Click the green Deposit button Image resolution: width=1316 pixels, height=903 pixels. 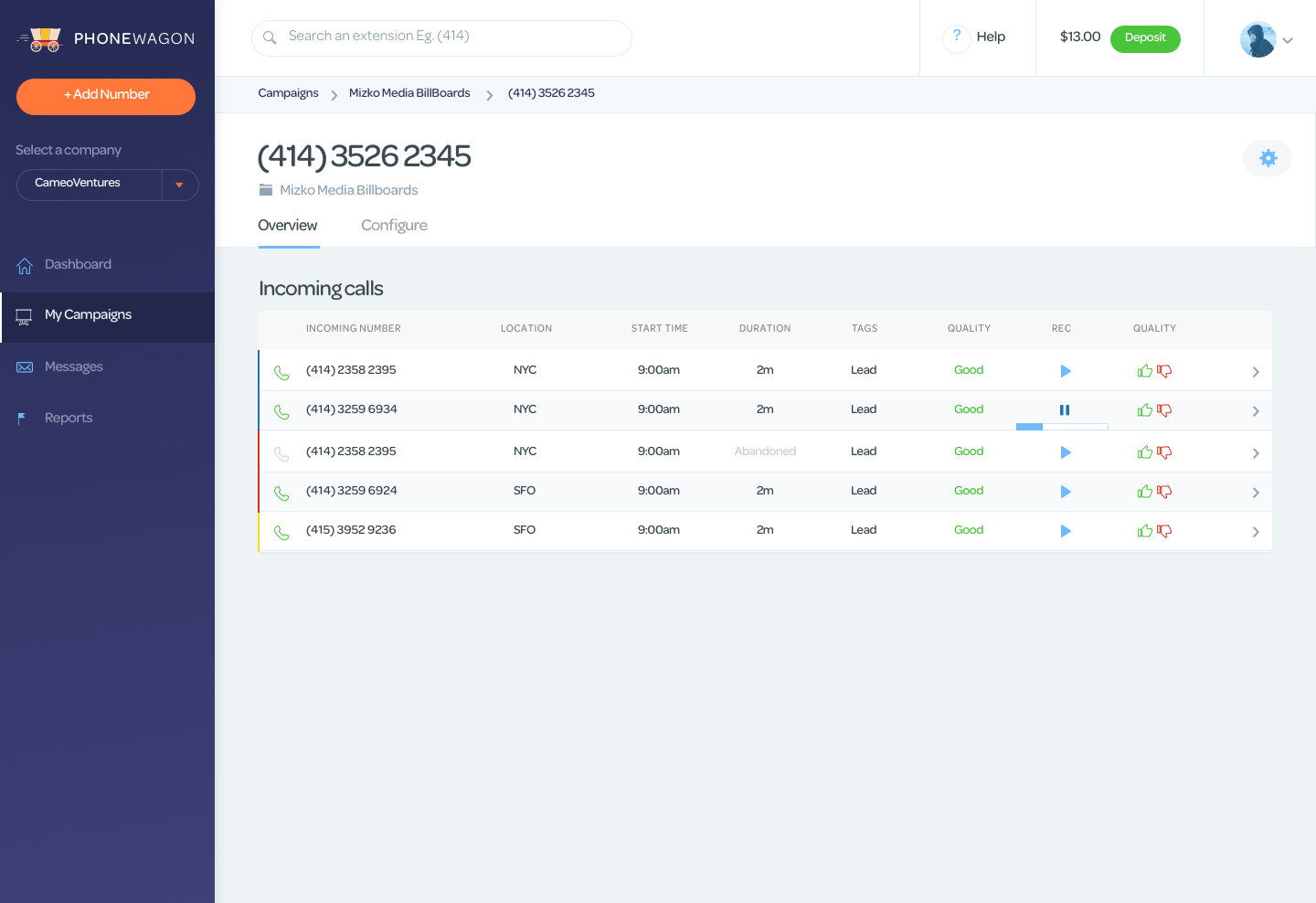1144,38
